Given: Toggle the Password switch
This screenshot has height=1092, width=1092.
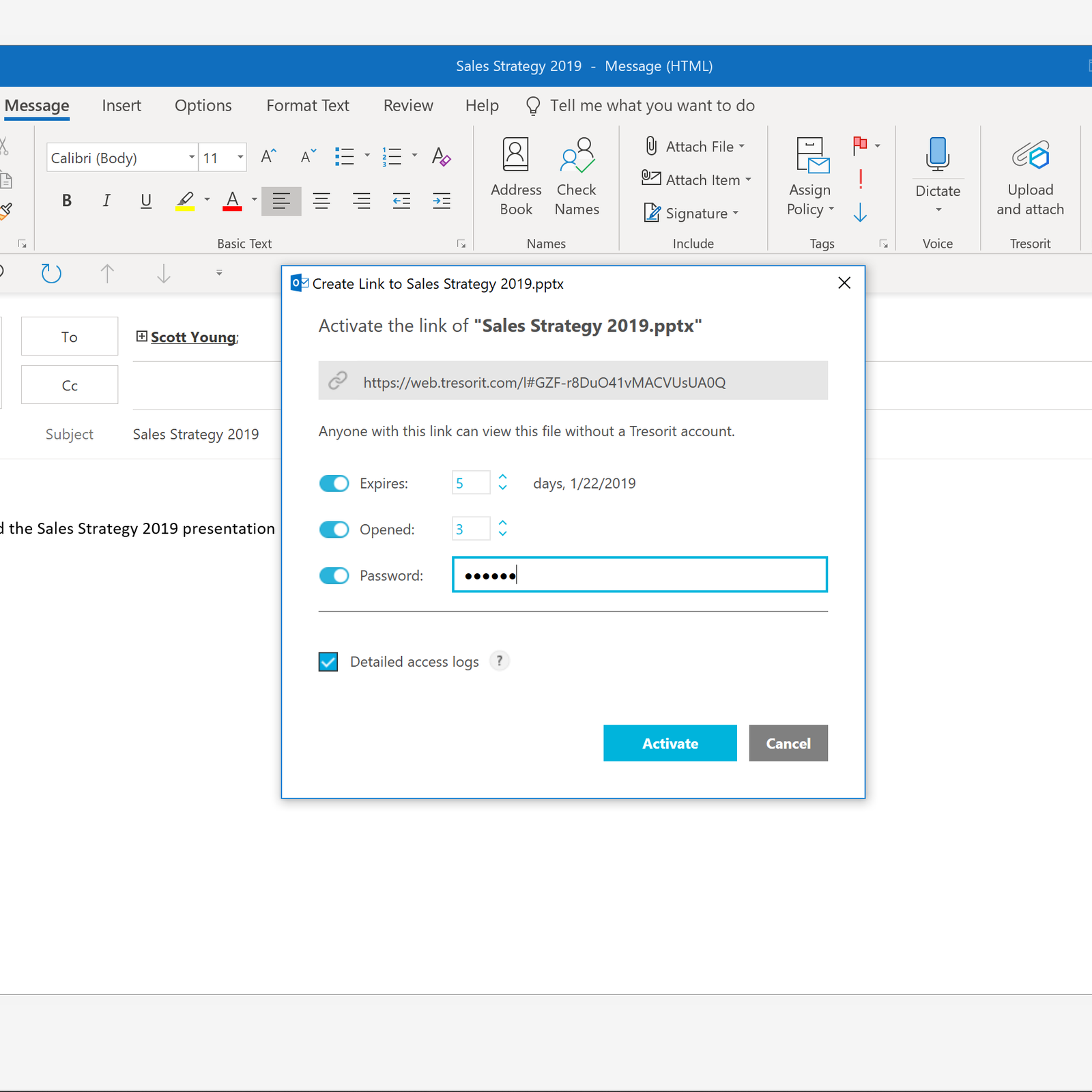Looking at the screenshot, I should point(334,575).
